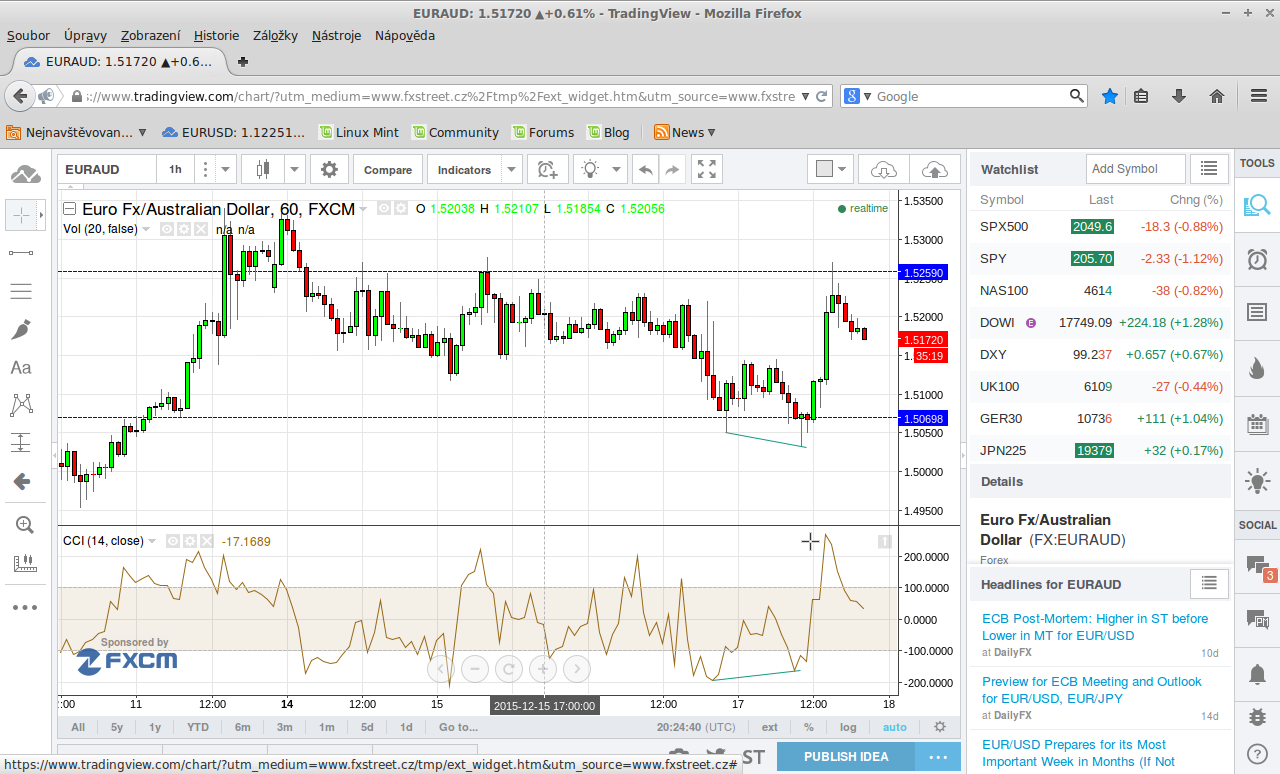
Task: Open the layout square dropdown
Action: pos(831,169)
